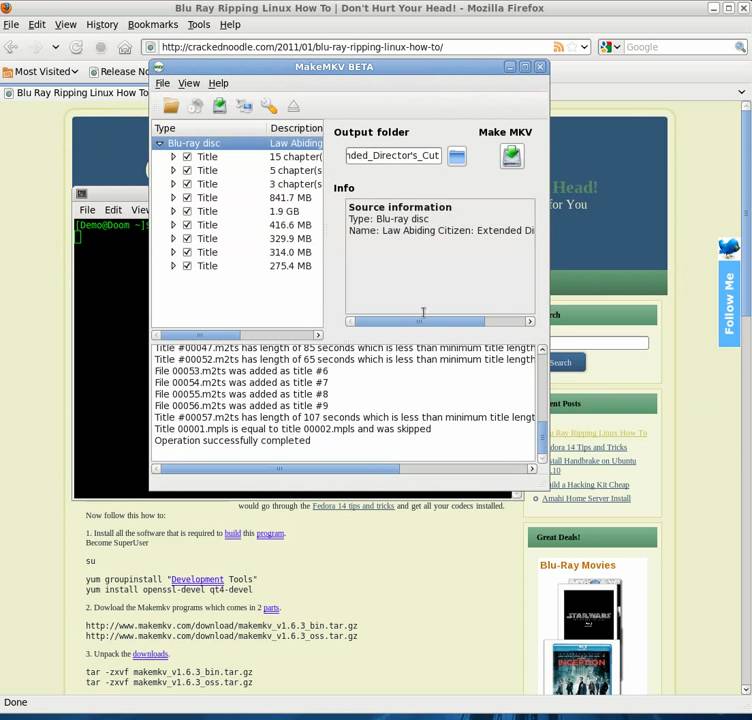Click the save to MKV toolbar icon
Viewport: 752px width, 720px height.
point(220,106)
